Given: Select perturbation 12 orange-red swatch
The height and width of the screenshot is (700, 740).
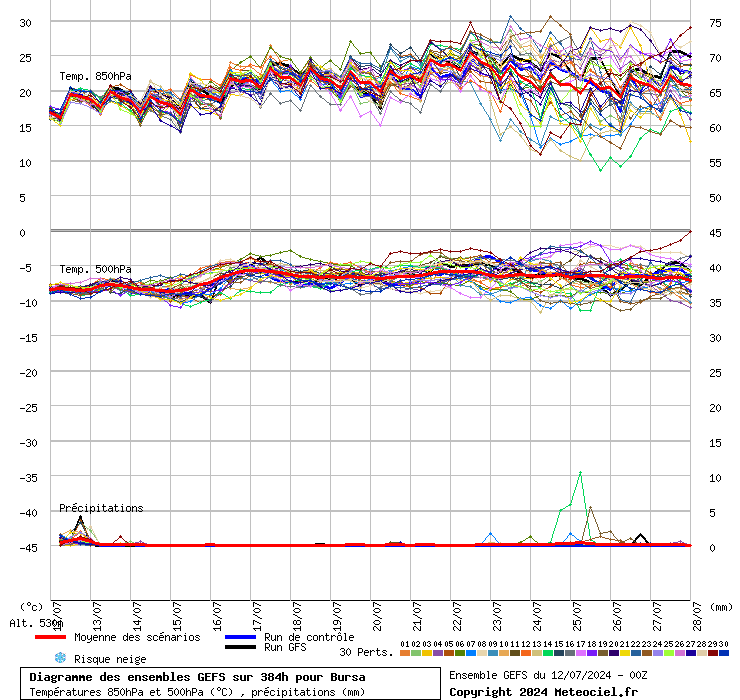Looking at the screenshot, I should 526,653.
